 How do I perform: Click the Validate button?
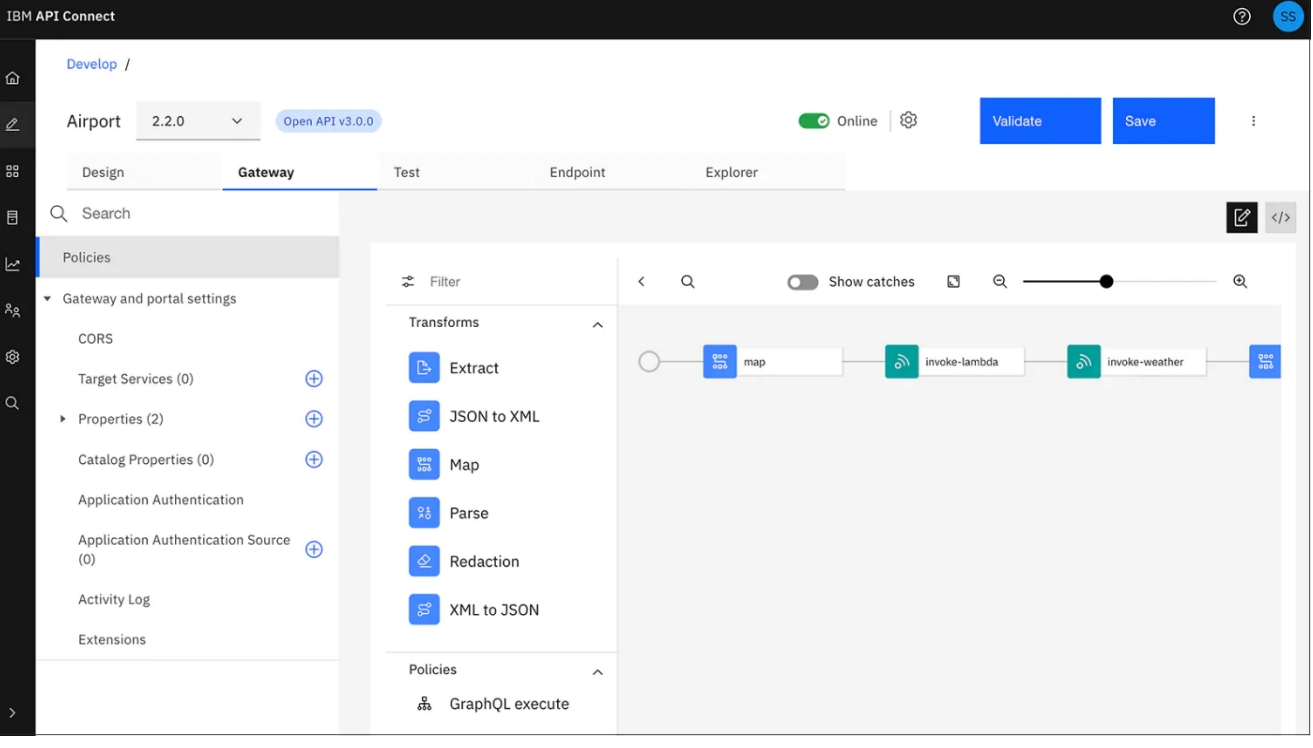[x=1040, y=121]
